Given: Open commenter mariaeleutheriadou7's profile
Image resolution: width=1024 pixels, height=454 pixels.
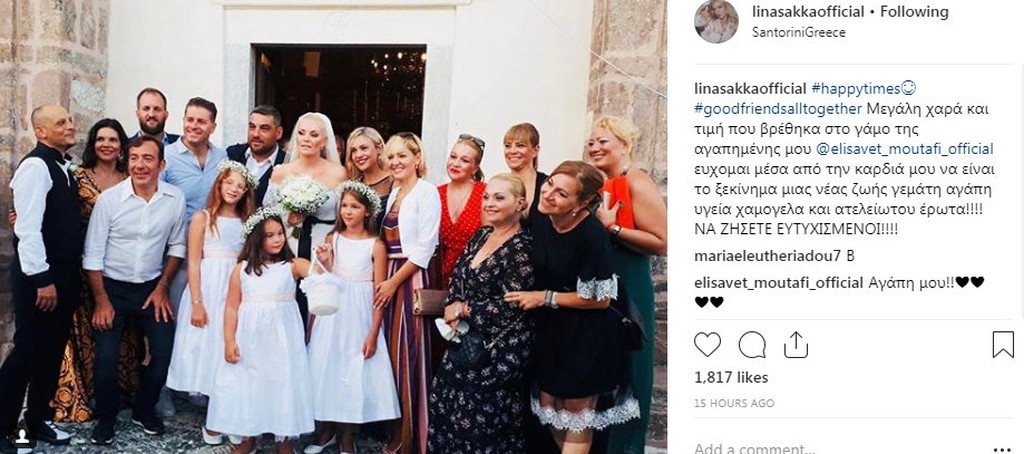Looking at the screenshot, I should 767,256.
